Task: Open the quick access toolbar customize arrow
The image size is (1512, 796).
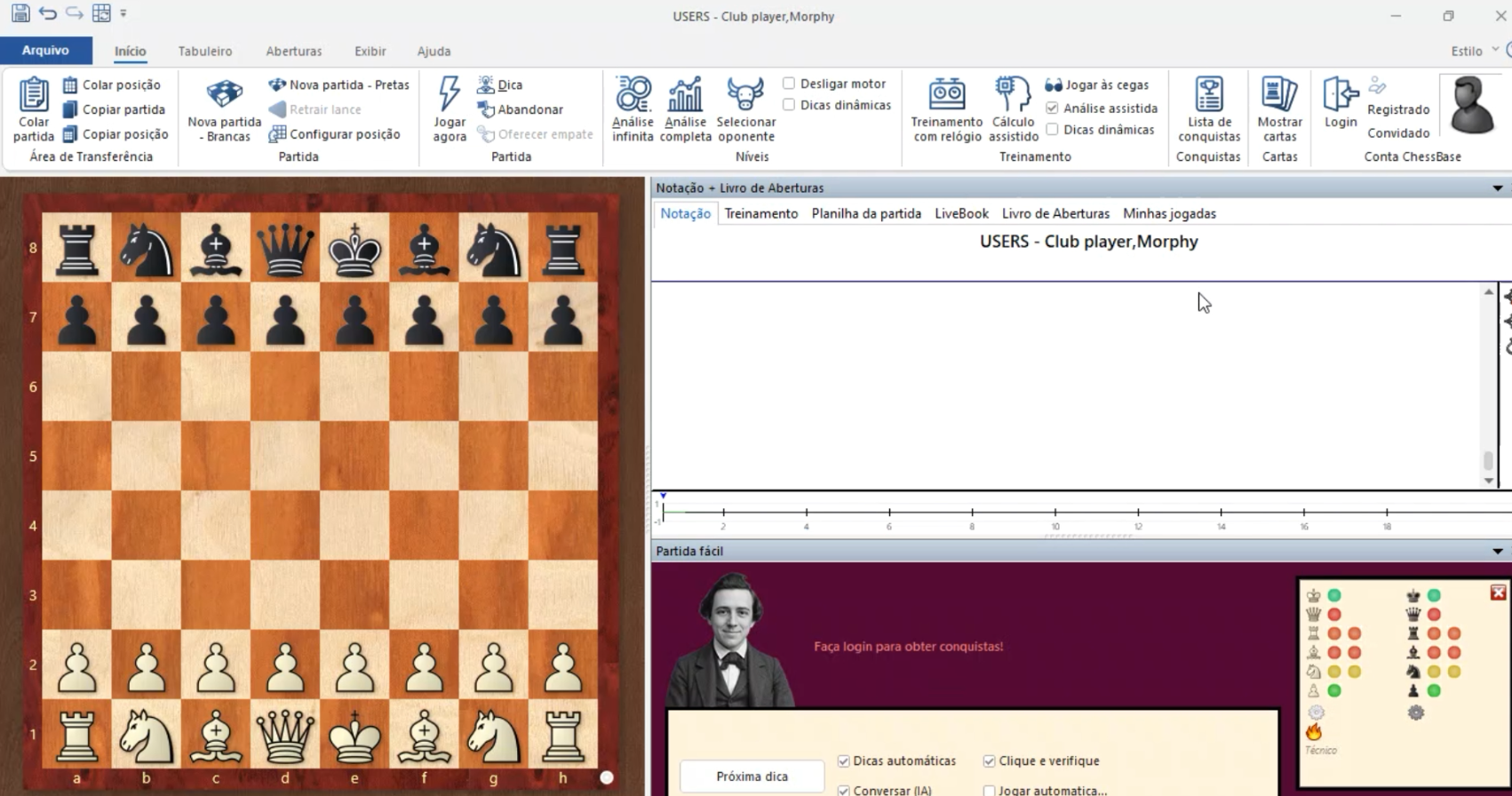Action: click(x=123, y=13)
